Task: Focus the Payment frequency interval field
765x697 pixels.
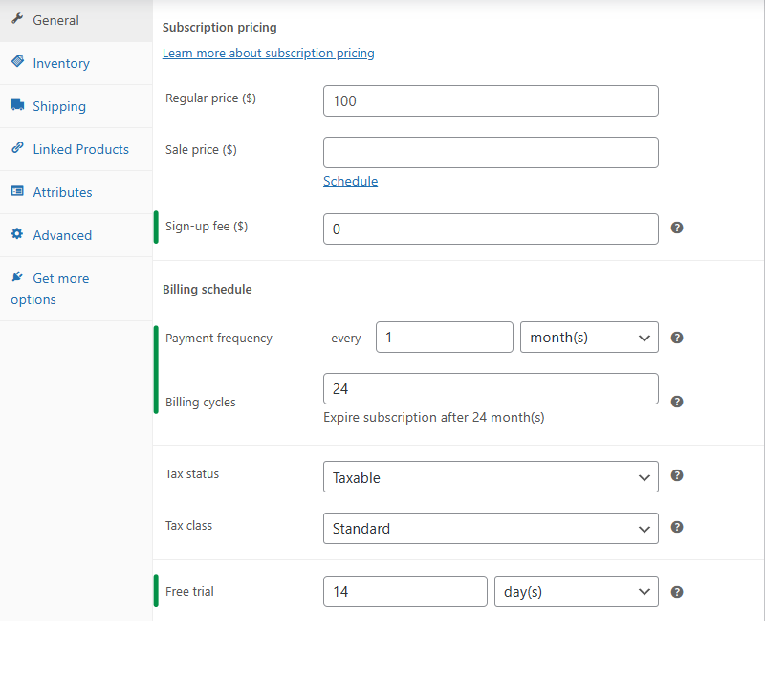Action: point(444,337)
